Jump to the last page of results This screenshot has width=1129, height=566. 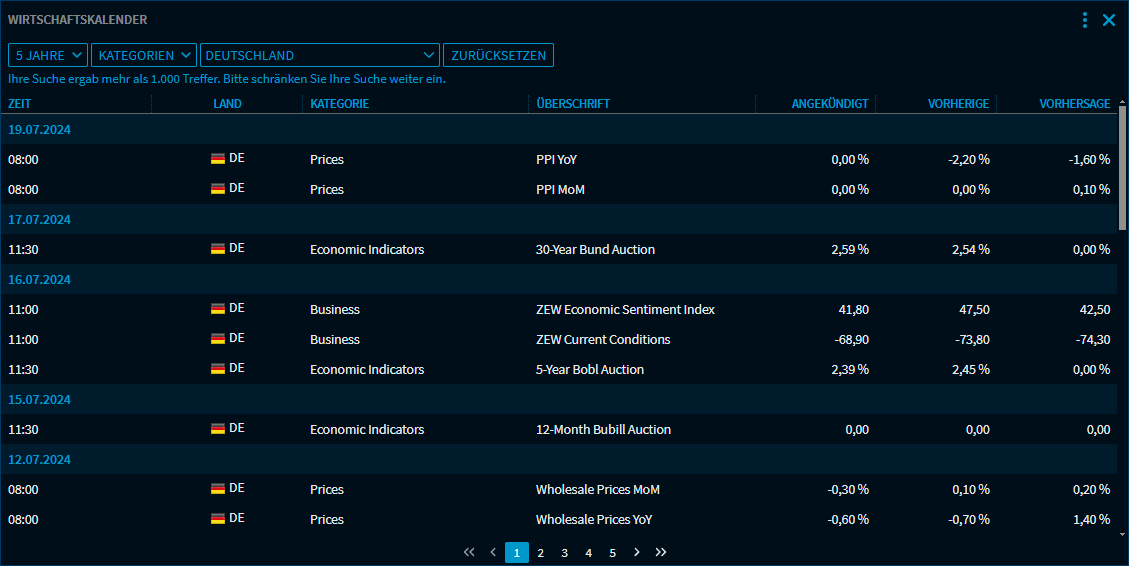pyautogui.click(x=661, y=552)
